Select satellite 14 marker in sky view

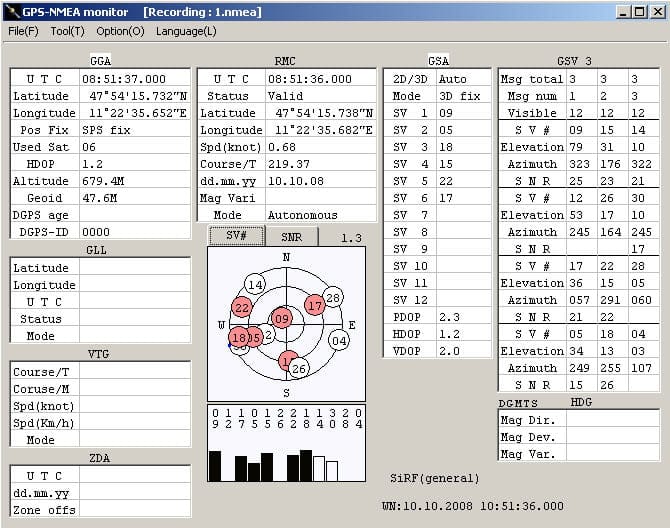(254, 284)
